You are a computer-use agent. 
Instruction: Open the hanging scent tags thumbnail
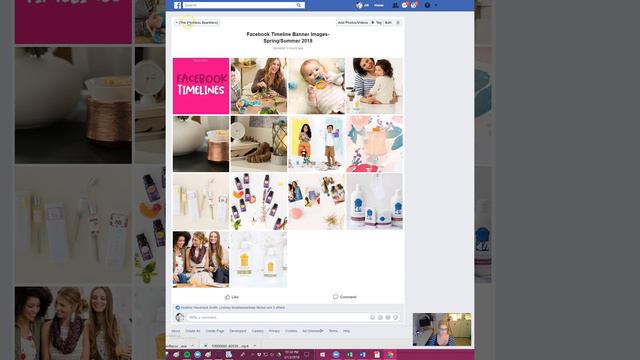tap(201, 202)
